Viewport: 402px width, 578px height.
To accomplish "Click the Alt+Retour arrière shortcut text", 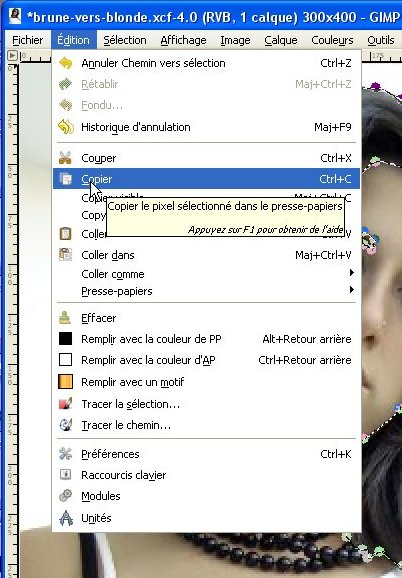I will pos(307,339).
